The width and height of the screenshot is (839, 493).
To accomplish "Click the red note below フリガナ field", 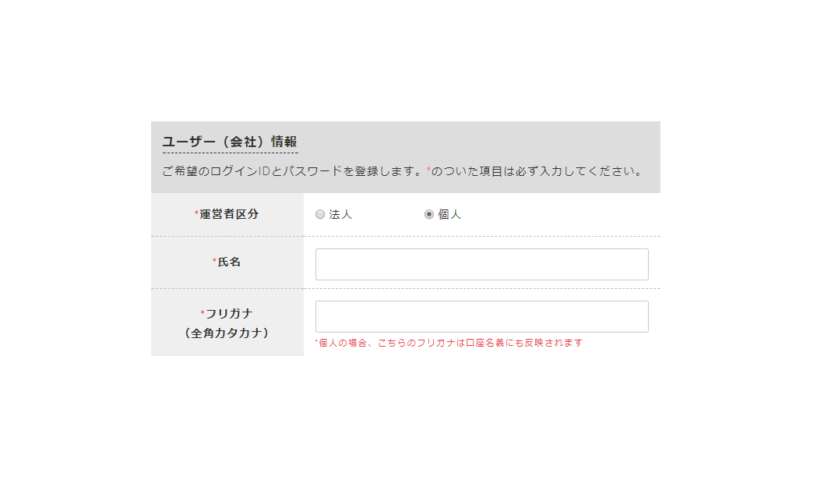I will point(448,343).
